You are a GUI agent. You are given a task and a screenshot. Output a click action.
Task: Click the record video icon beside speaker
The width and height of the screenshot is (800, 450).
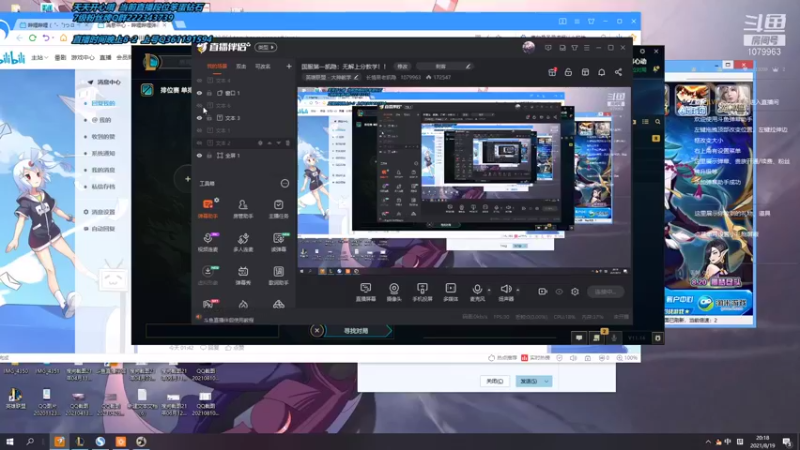click(x=542, y=292)
